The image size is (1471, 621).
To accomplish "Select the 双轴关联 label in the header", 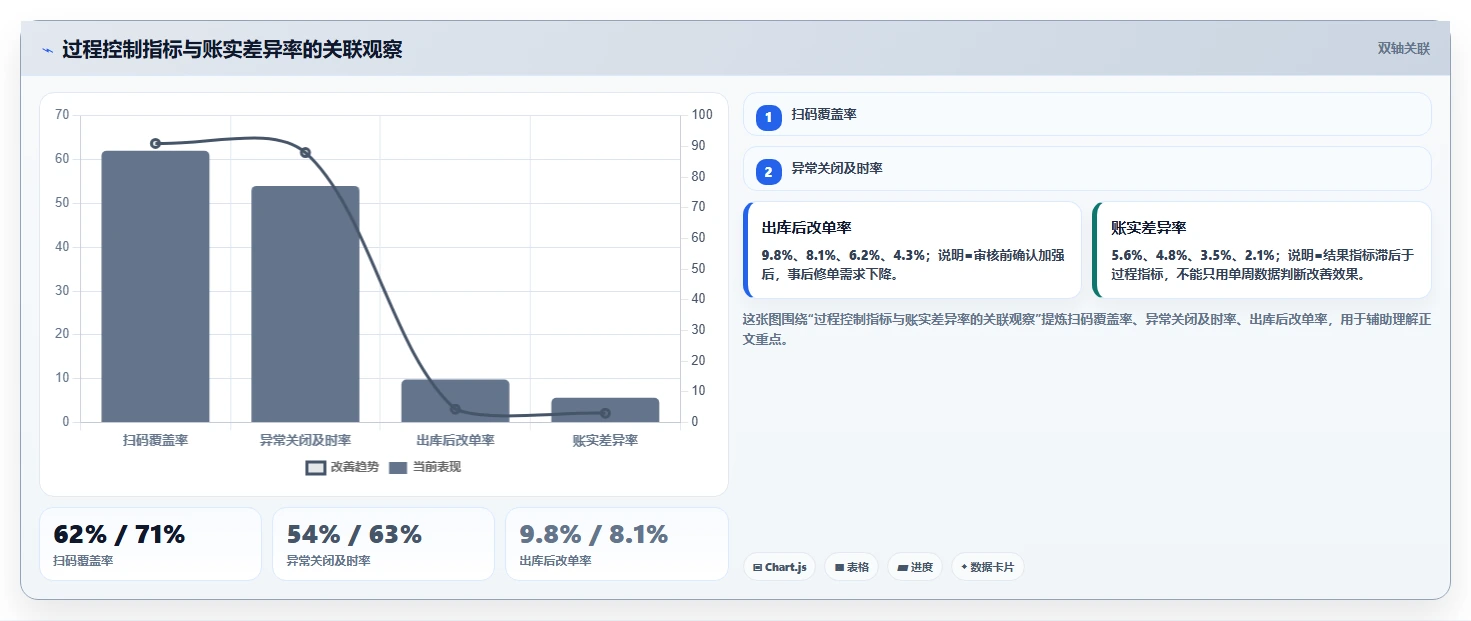I will pos(1404,49).
